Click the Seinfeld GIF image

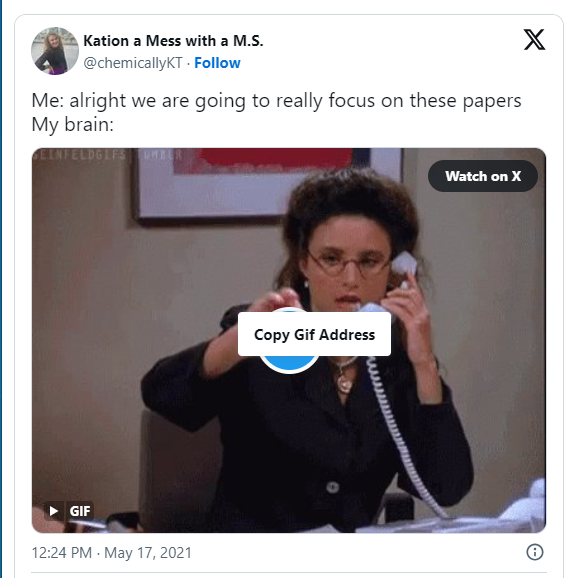click(x=289, y=340)
